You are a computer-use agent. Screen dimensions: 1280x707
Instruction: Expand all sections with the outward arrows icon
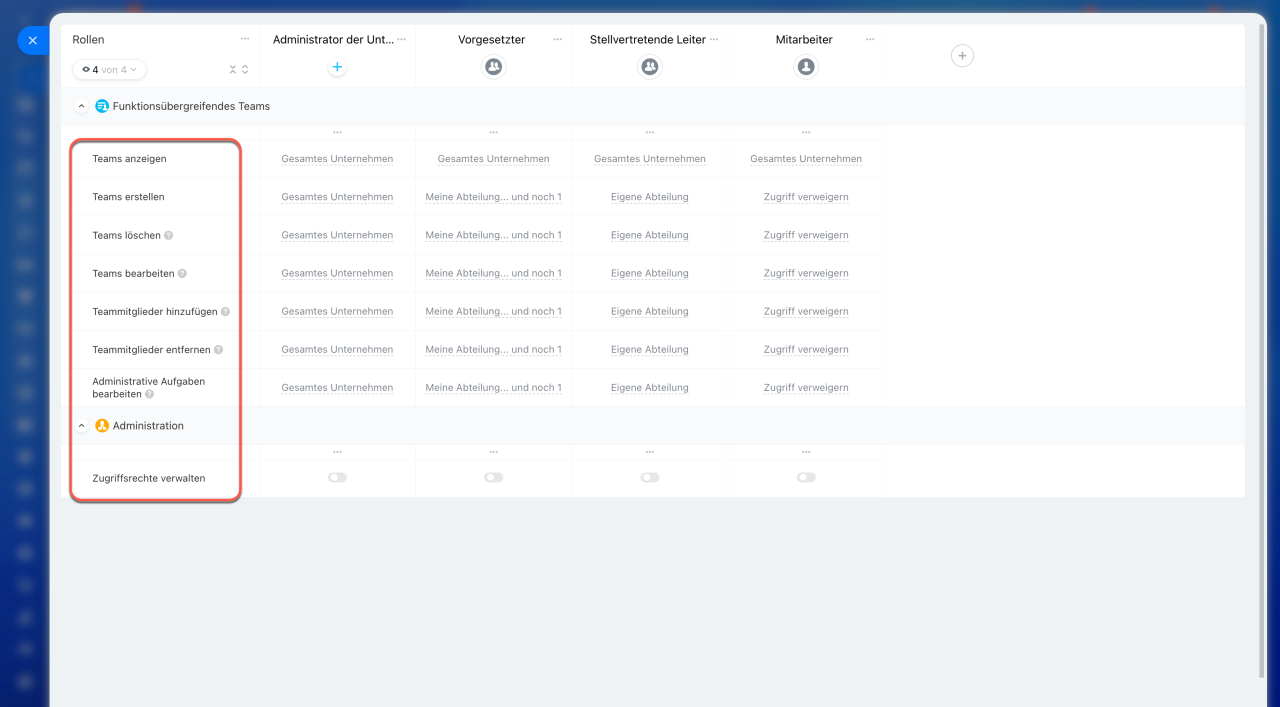click(x=246, y=70)
